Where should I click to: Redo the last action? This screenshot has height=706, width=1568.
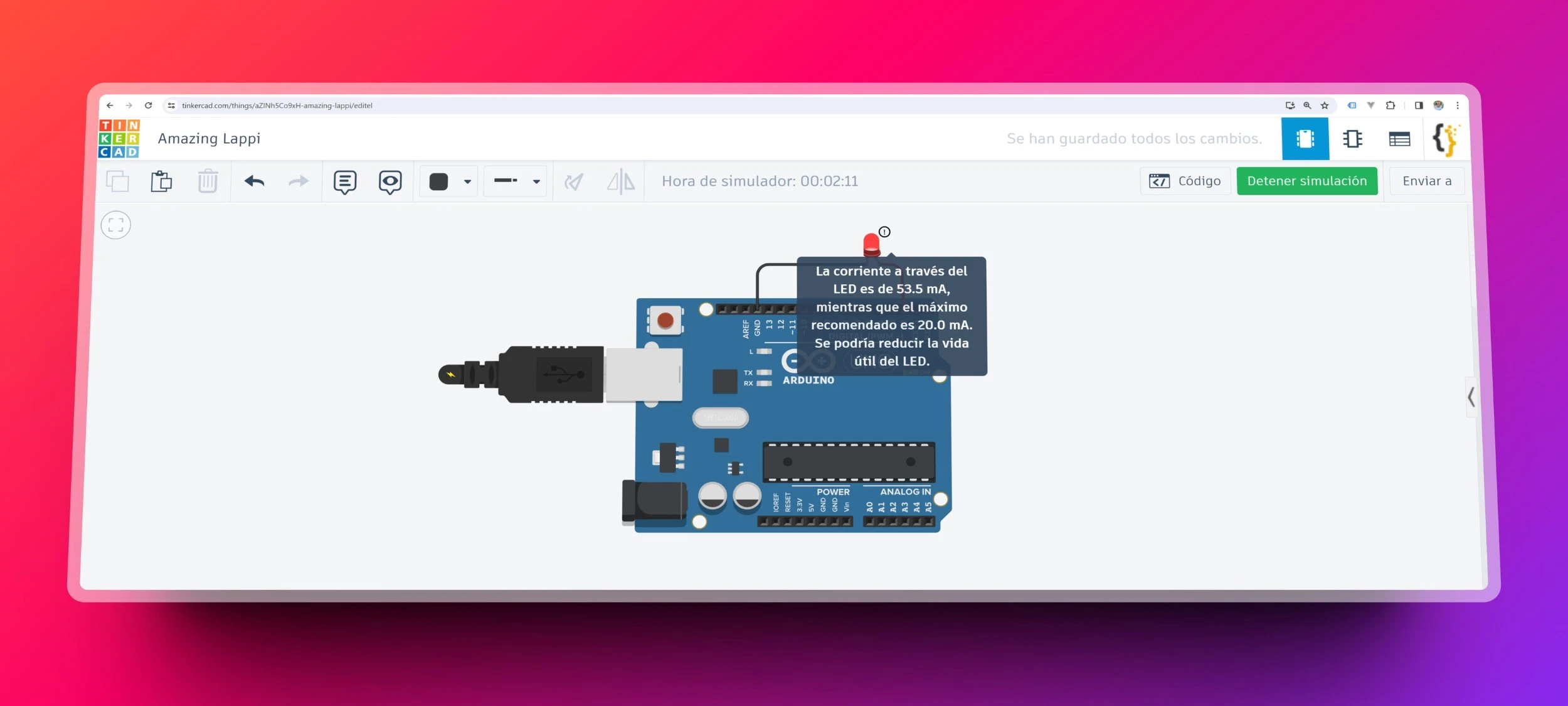(299, 181)
